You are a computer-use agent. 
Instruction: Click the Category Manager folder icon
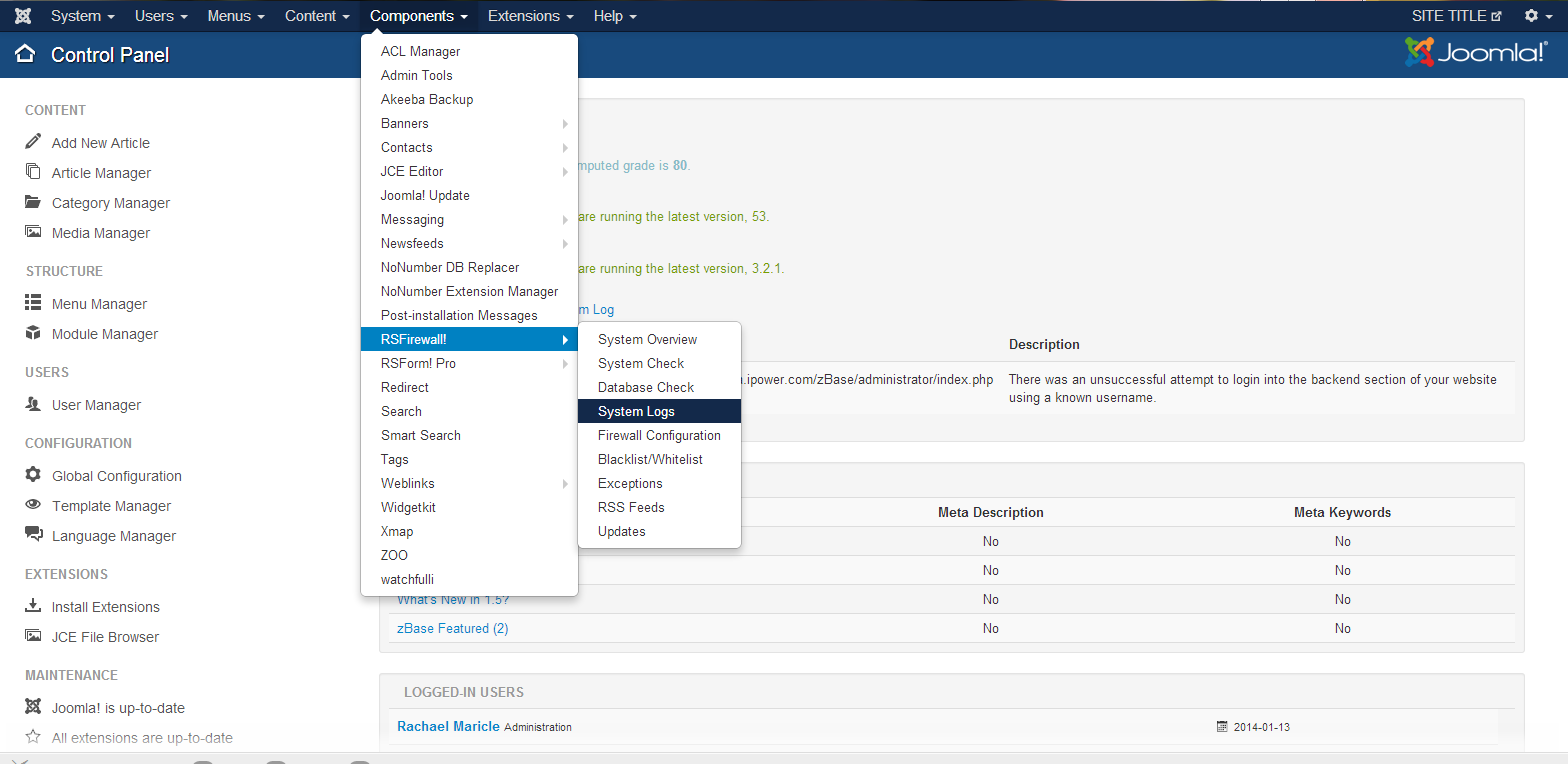(33, 202)
